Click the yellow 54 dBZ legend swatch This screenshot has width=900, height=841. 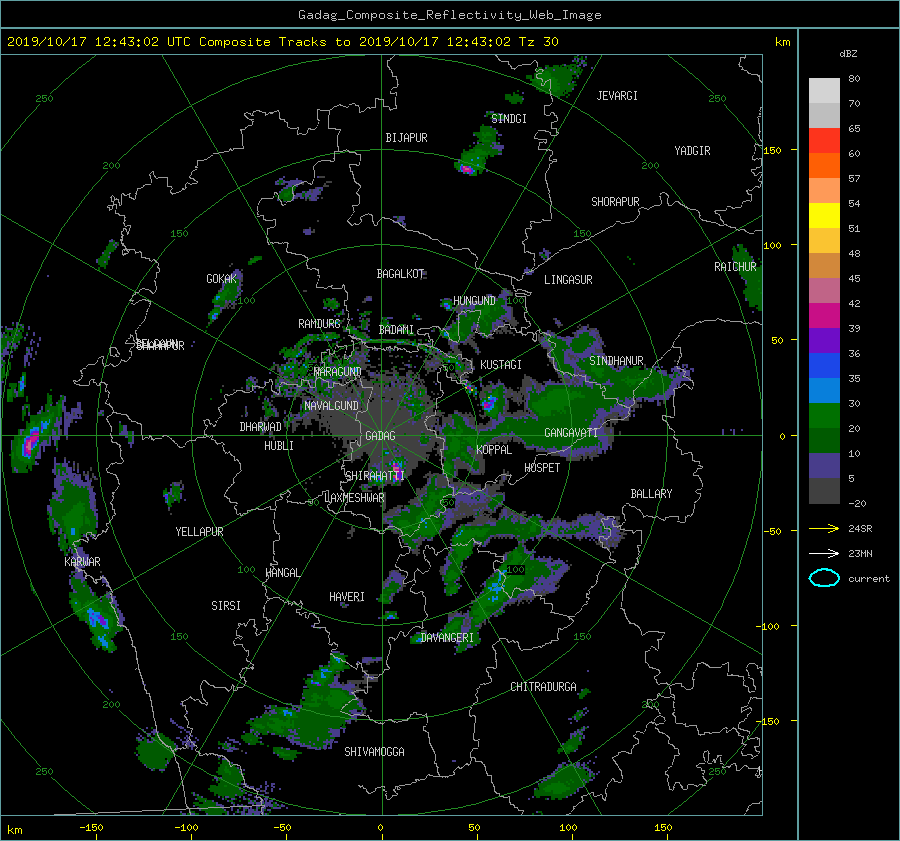[x=824, y=216]
